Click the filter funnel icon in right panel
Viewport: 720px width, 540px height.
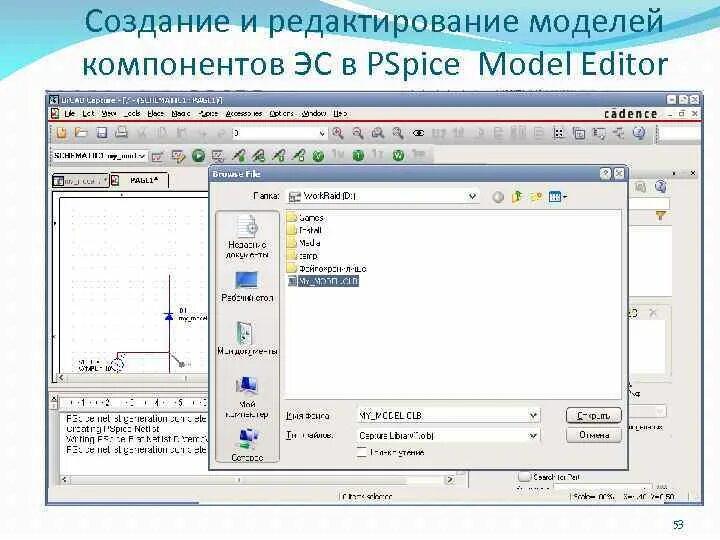(660, 215)
